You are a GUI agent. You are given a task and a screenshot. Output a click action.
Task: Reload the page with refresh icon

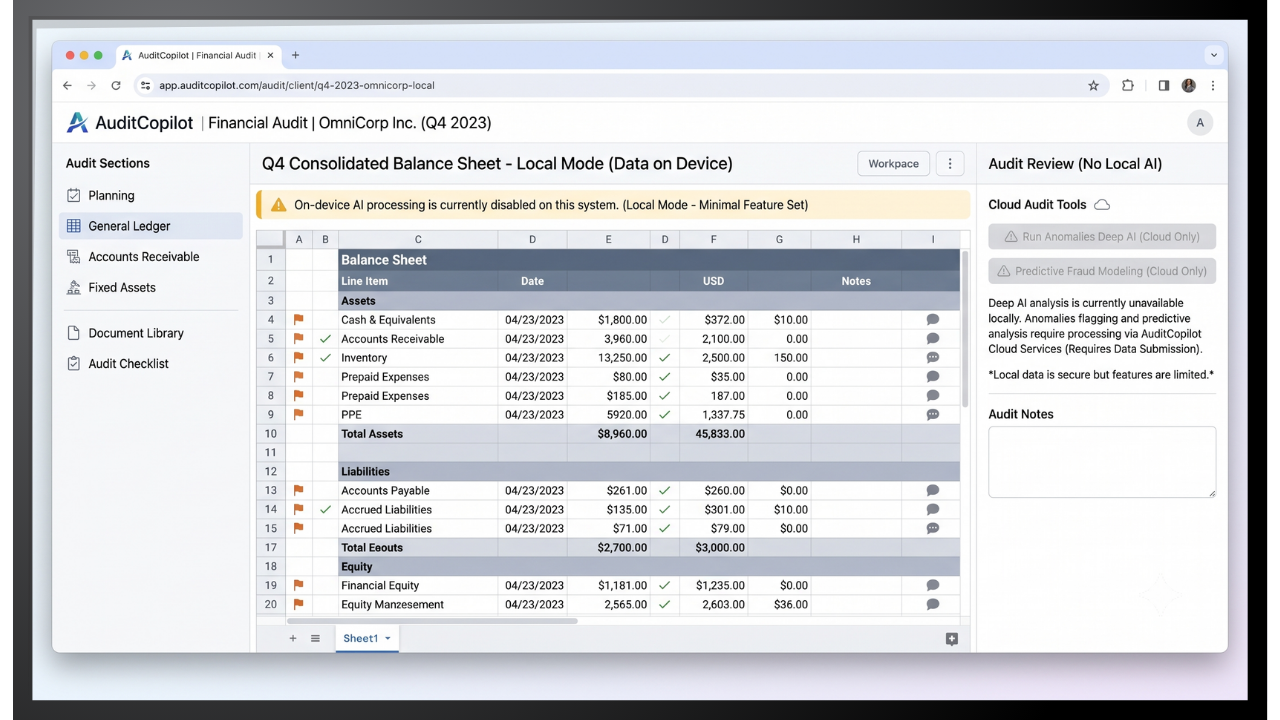(x=116, y=86)
